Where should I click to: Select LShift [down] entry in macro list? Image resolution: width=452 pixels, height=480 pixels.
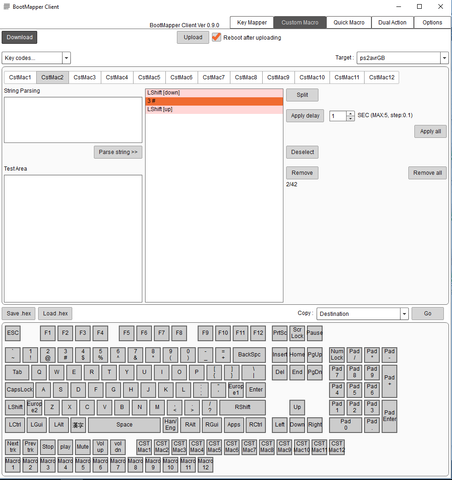(214, 93)
